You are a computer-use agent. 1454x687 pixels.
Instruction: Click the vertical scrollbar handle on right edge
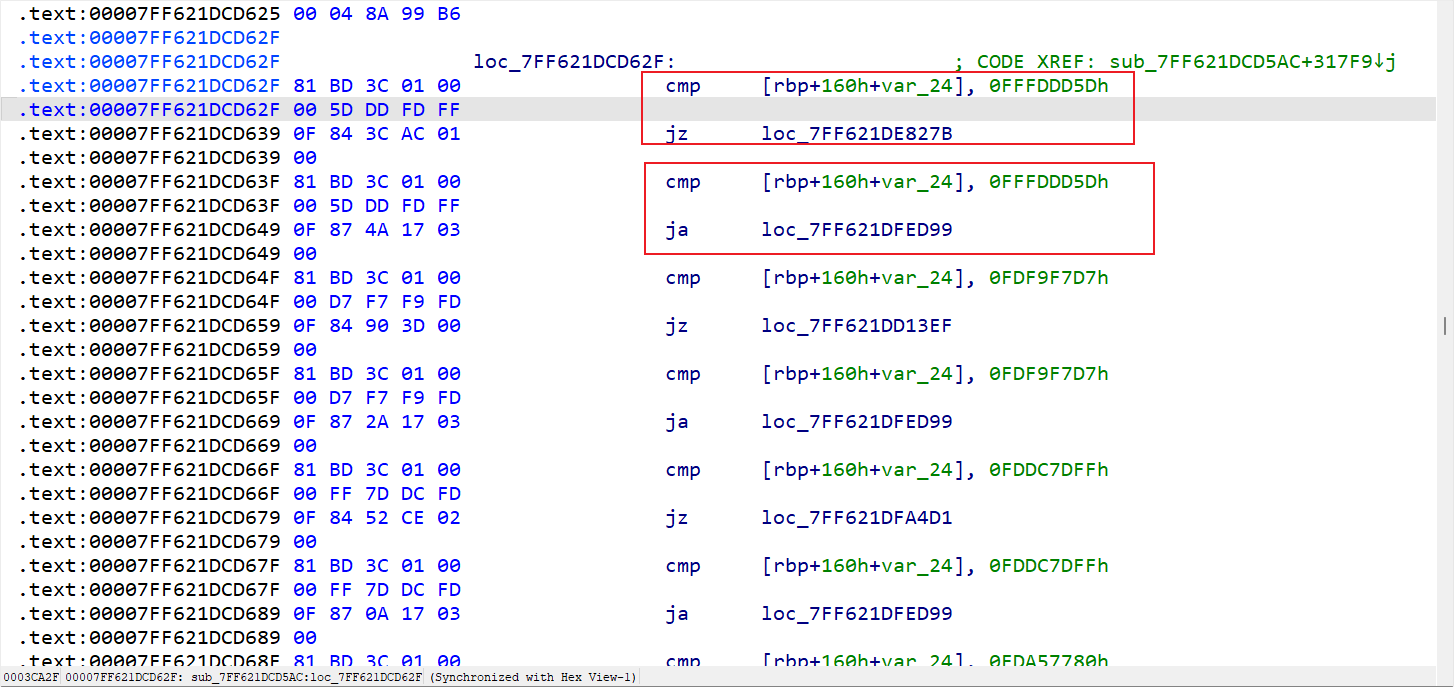(1446, 325)
